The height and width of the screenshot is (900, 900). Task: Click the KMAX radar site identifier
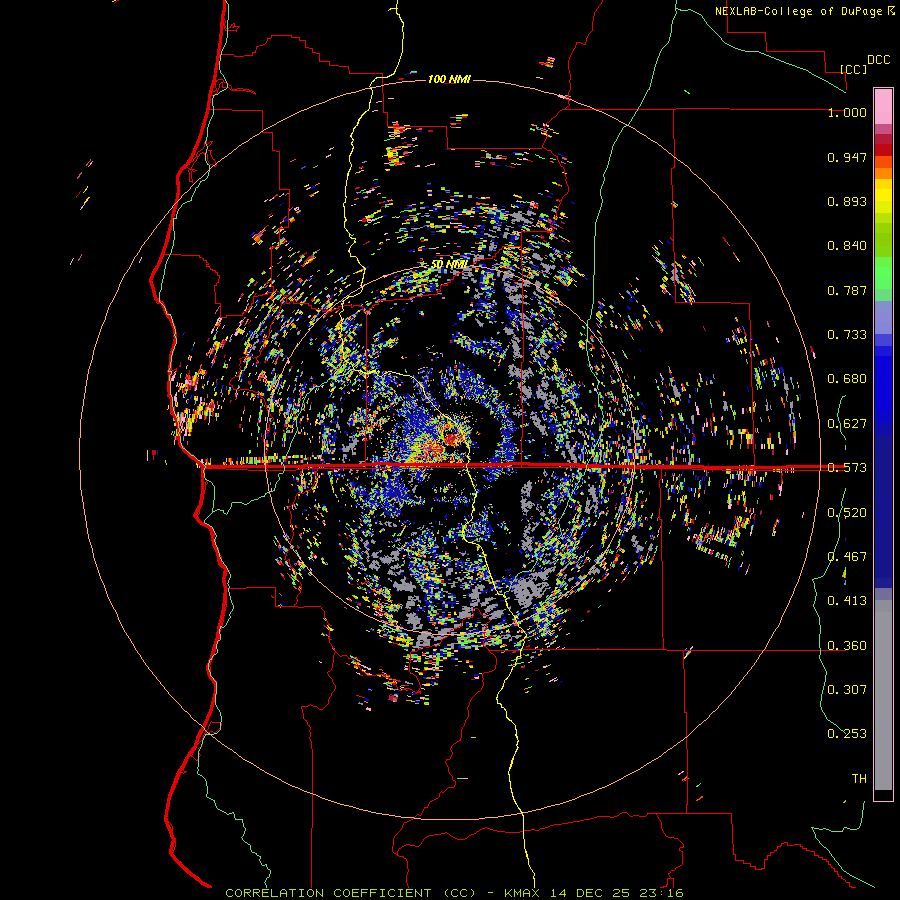coord(523,893)
